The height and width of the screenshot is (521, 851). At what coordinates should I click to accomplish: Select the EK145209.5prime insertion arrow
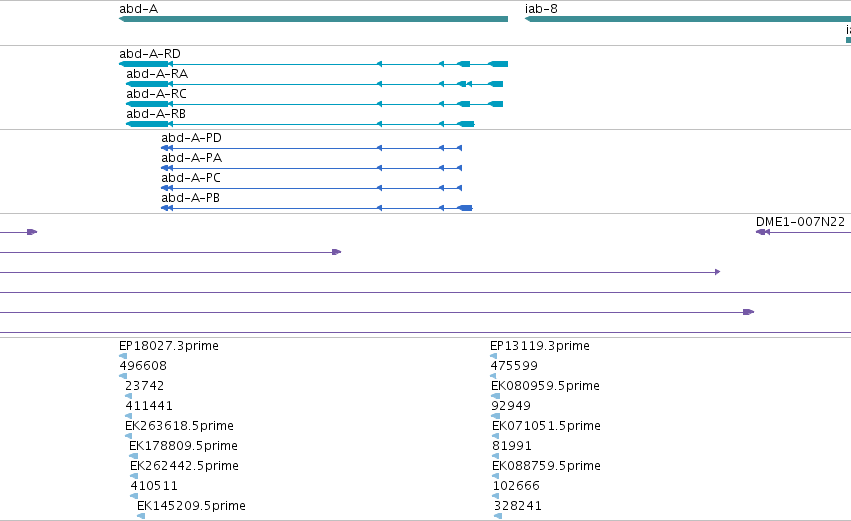tap(141, 516)
